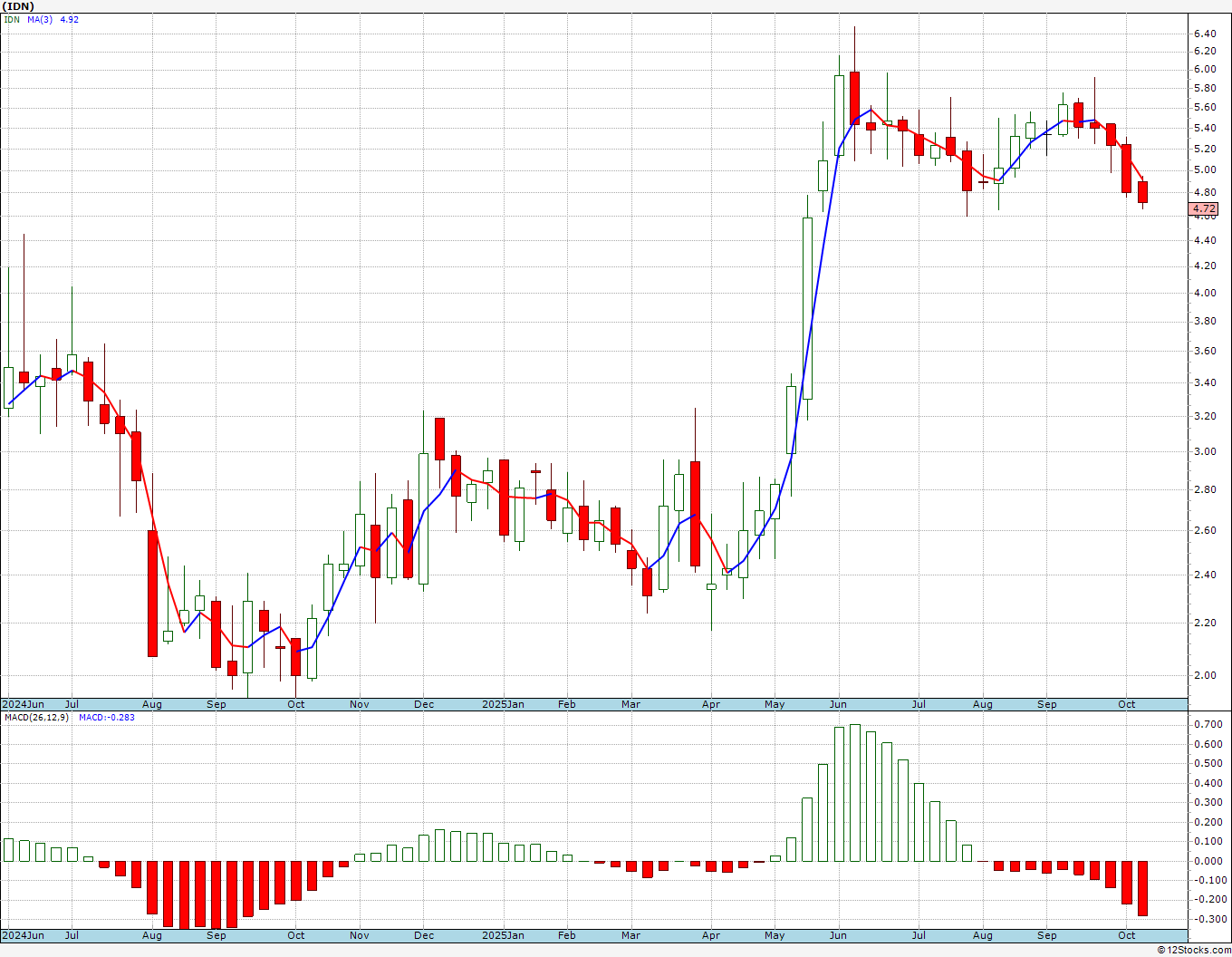Select the 0.000 MACD axis label
The image size is (1232, 957).
pyautogui.click(x=1207, y=861)
